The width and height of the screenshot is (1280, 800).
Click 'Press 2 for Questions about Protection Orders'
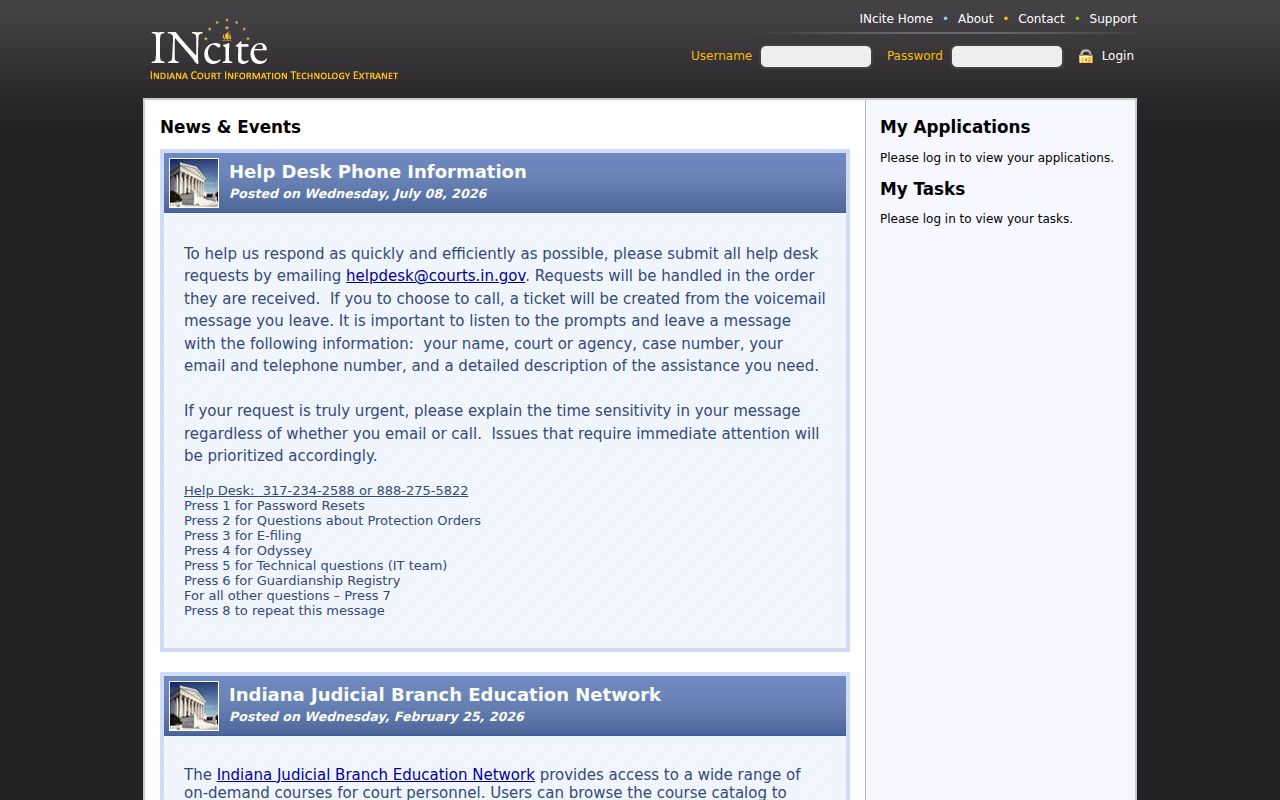pyautogui.click(x=332, y=521)
